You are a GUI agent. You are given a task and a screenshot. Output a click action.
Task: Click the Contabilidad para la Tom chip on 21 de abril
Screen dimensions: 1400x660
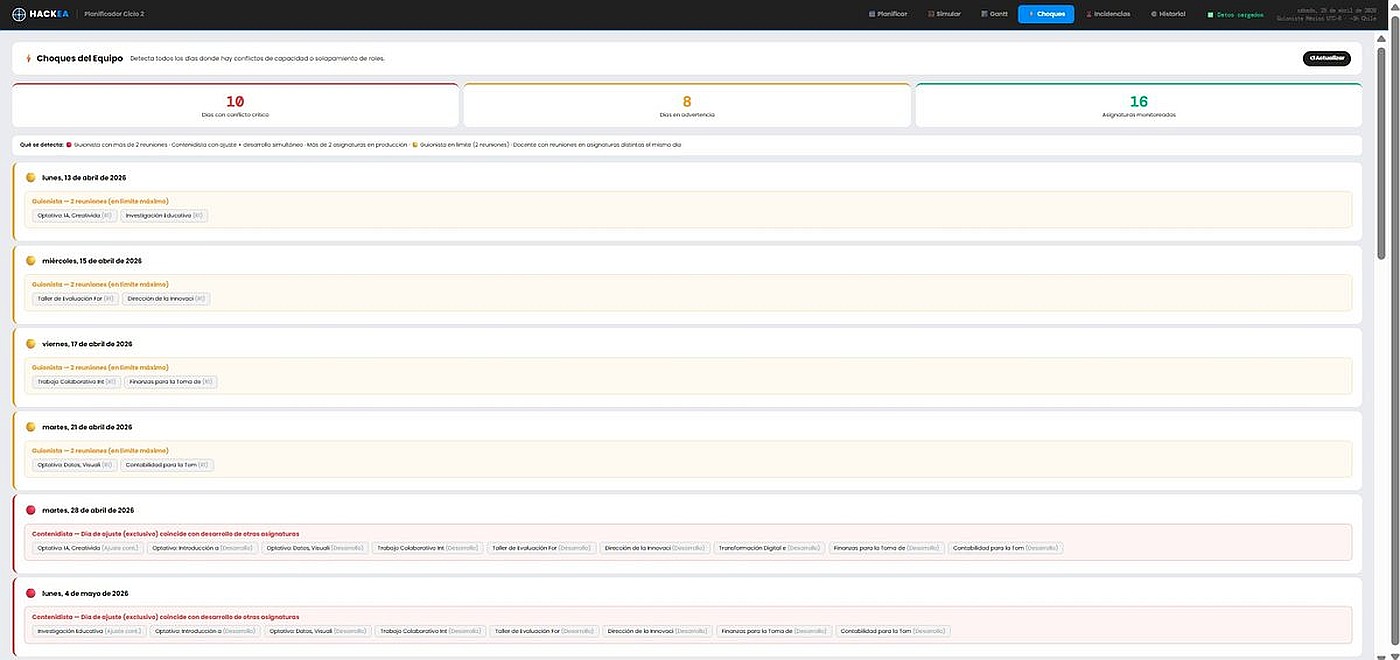point(167,464)
